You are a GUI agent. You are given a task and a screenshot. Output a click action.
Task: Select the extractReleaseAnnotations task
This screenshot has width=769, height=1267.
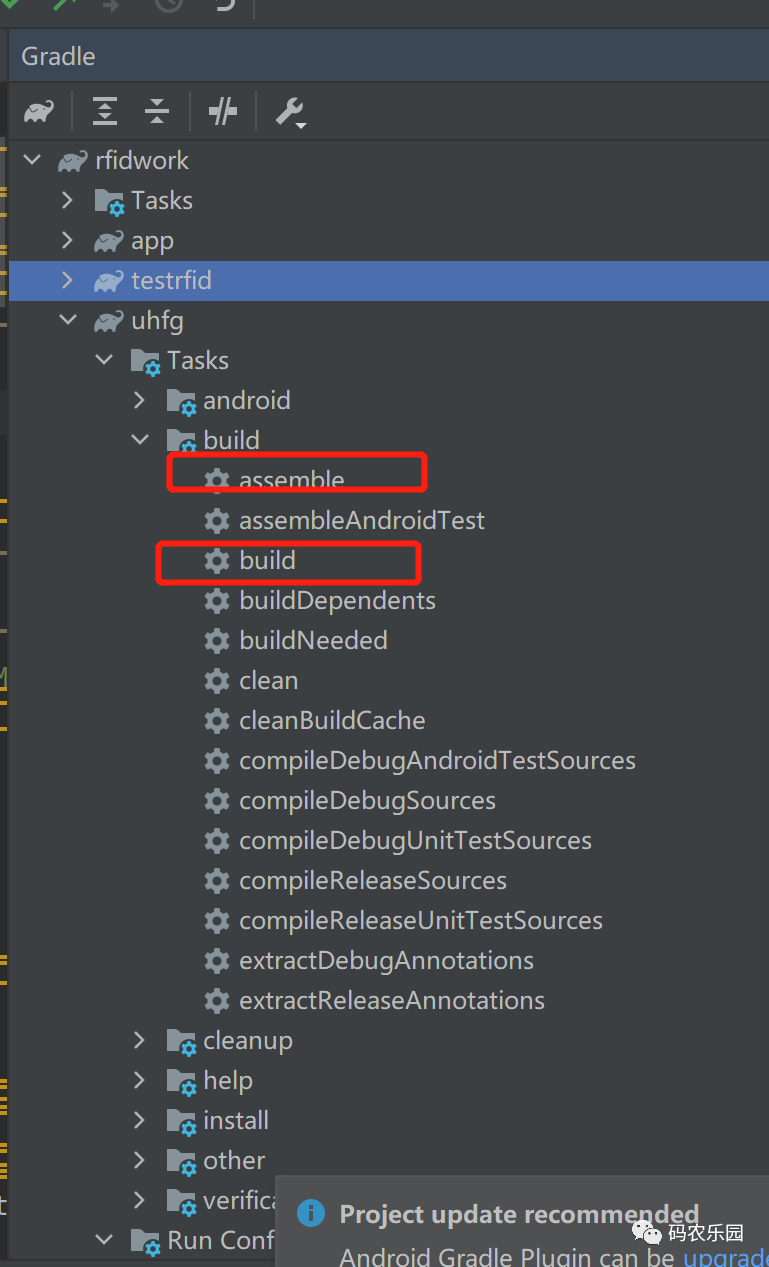coord(392,1001)
